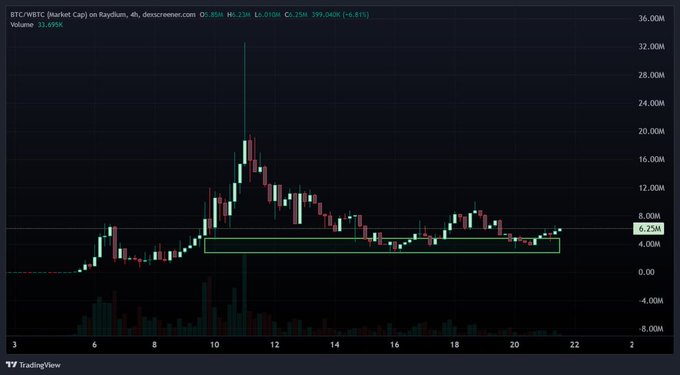This screenshot has width=680, height=375.
Task: Click the -8.00M price axis label
Action: (x=652, y=329)
